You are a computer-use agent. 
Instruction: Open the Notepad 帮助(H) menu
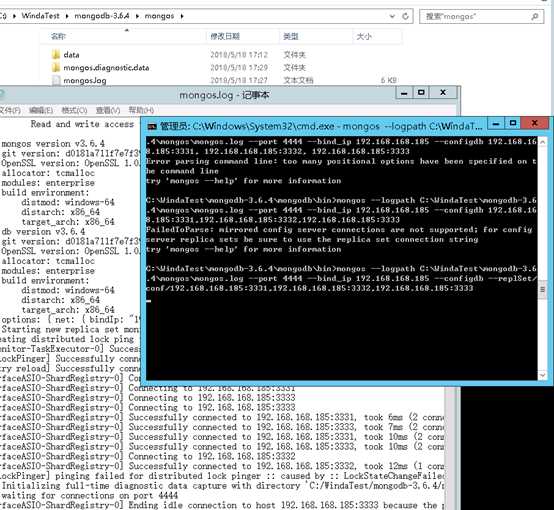click(141, 110)
